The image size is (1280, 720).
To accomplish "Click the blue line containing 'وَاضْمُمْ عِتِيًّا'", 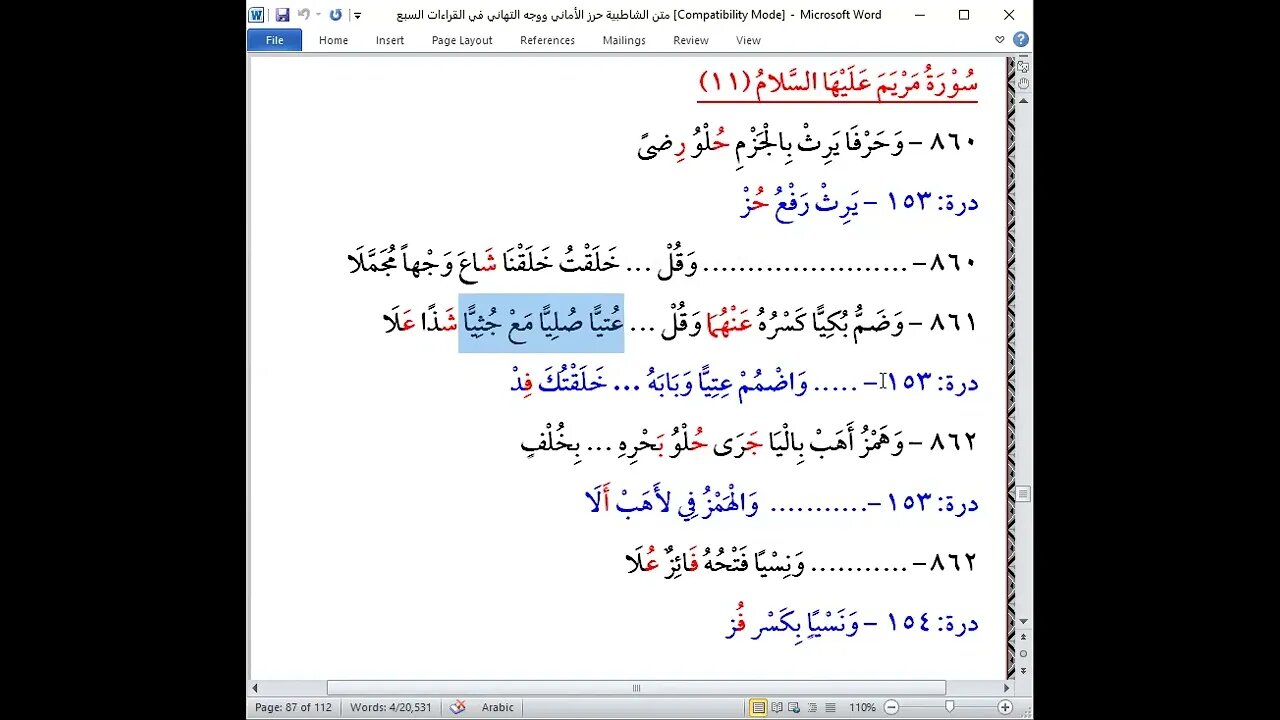I will pos(744,382).
